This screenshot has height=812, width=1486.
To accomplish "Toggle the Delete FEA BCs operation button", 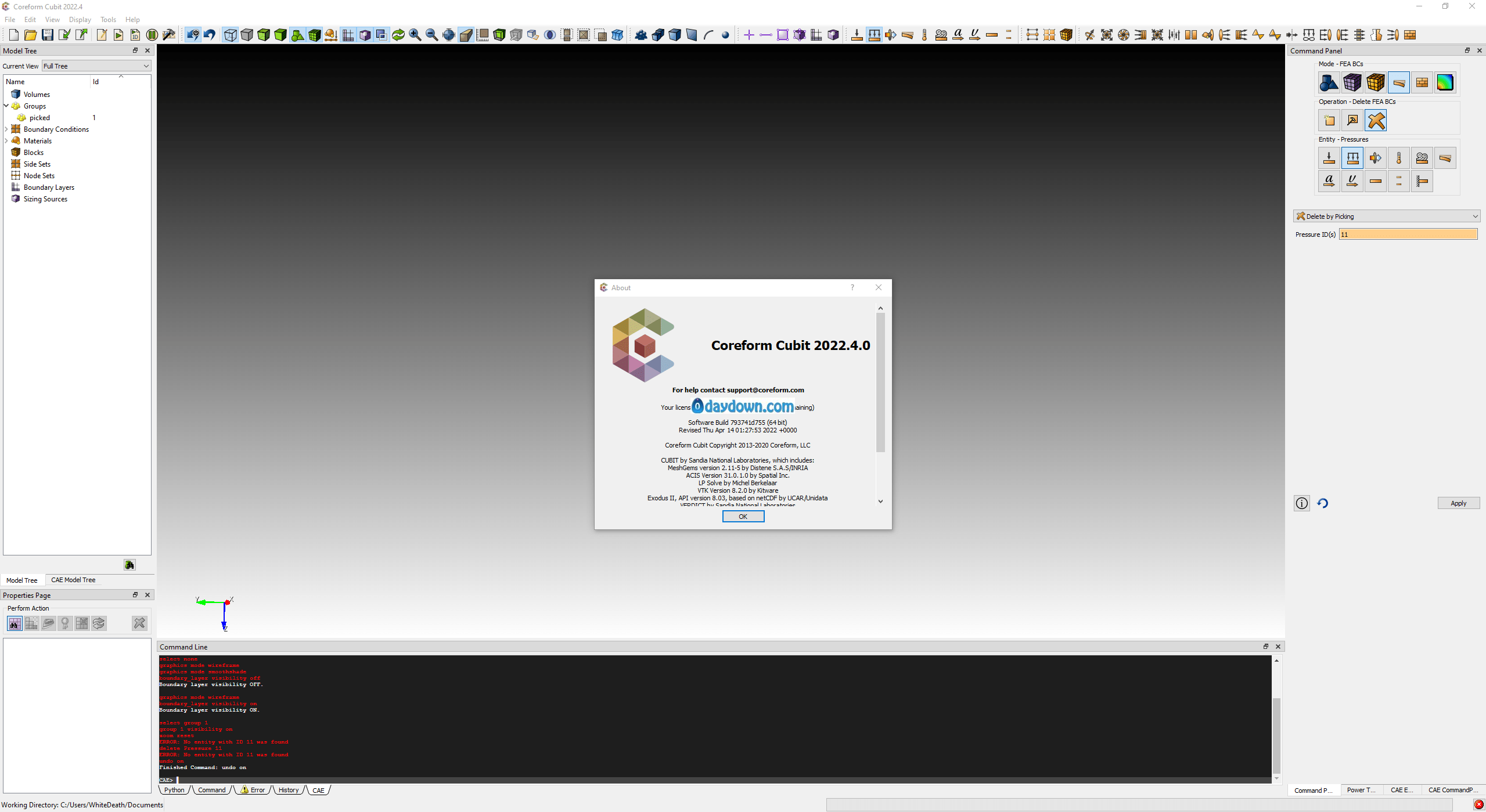I will tap(1375, 121).
